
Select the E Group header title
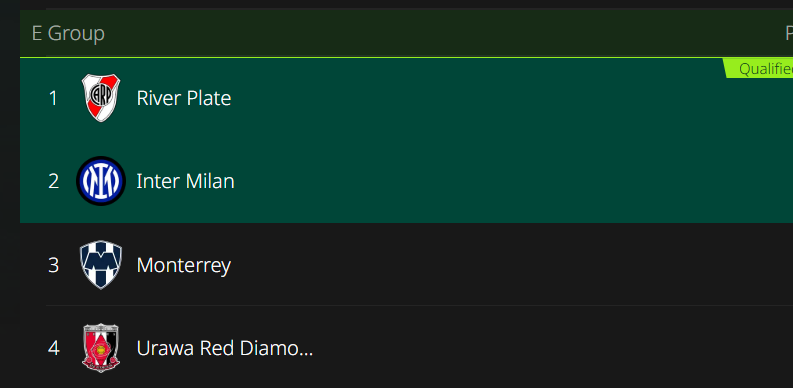[68, 34]
